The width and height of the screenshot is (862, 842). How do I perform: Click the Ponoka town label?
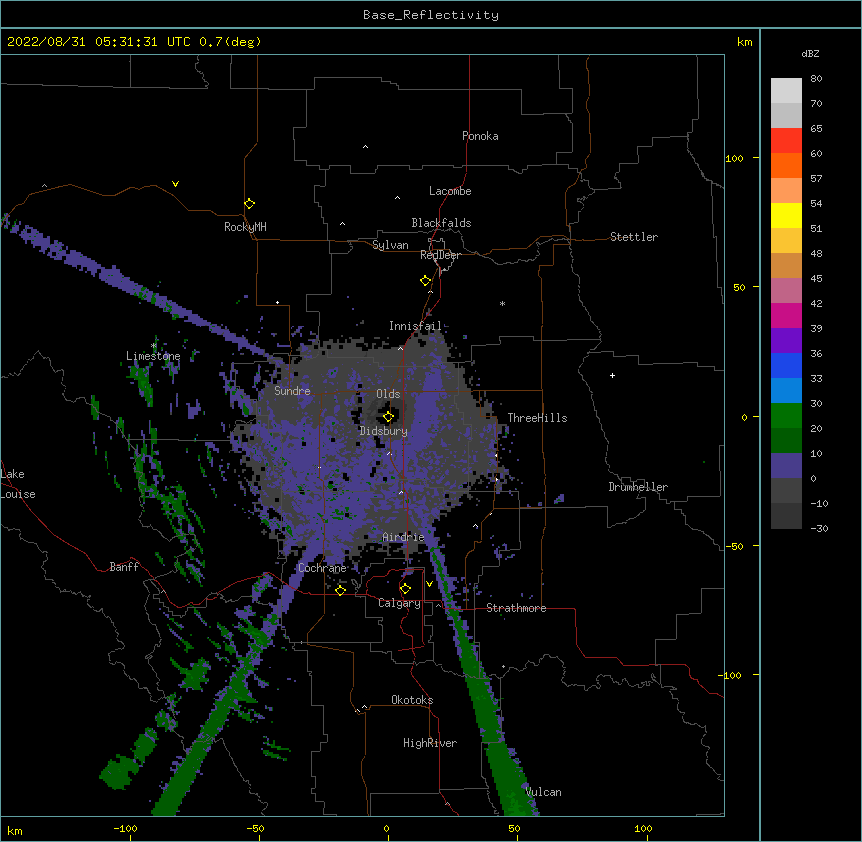click(480, 136)
